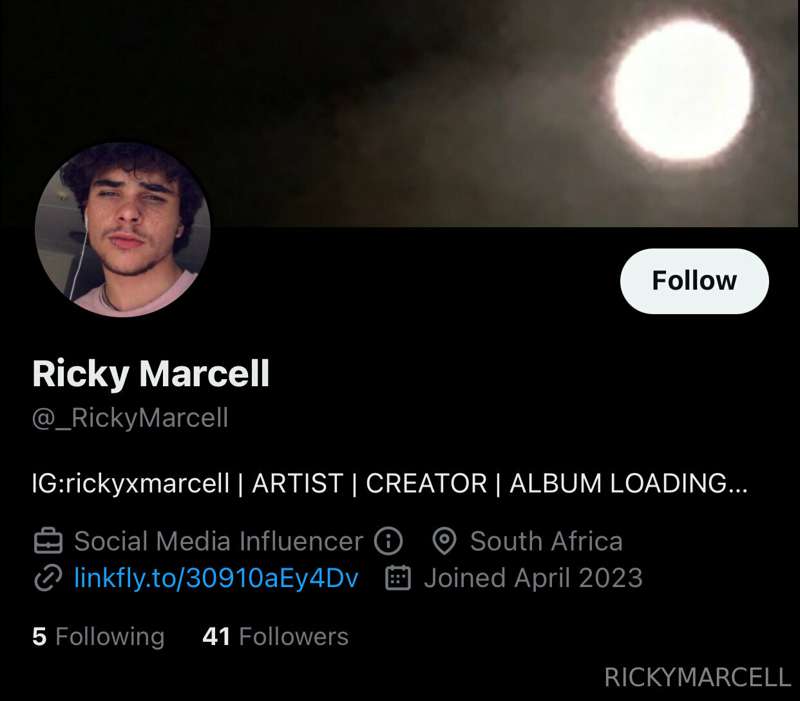This screenshot has width=800, height=701.
Task: Click the briefcase professional category icon
Action: 47,542
